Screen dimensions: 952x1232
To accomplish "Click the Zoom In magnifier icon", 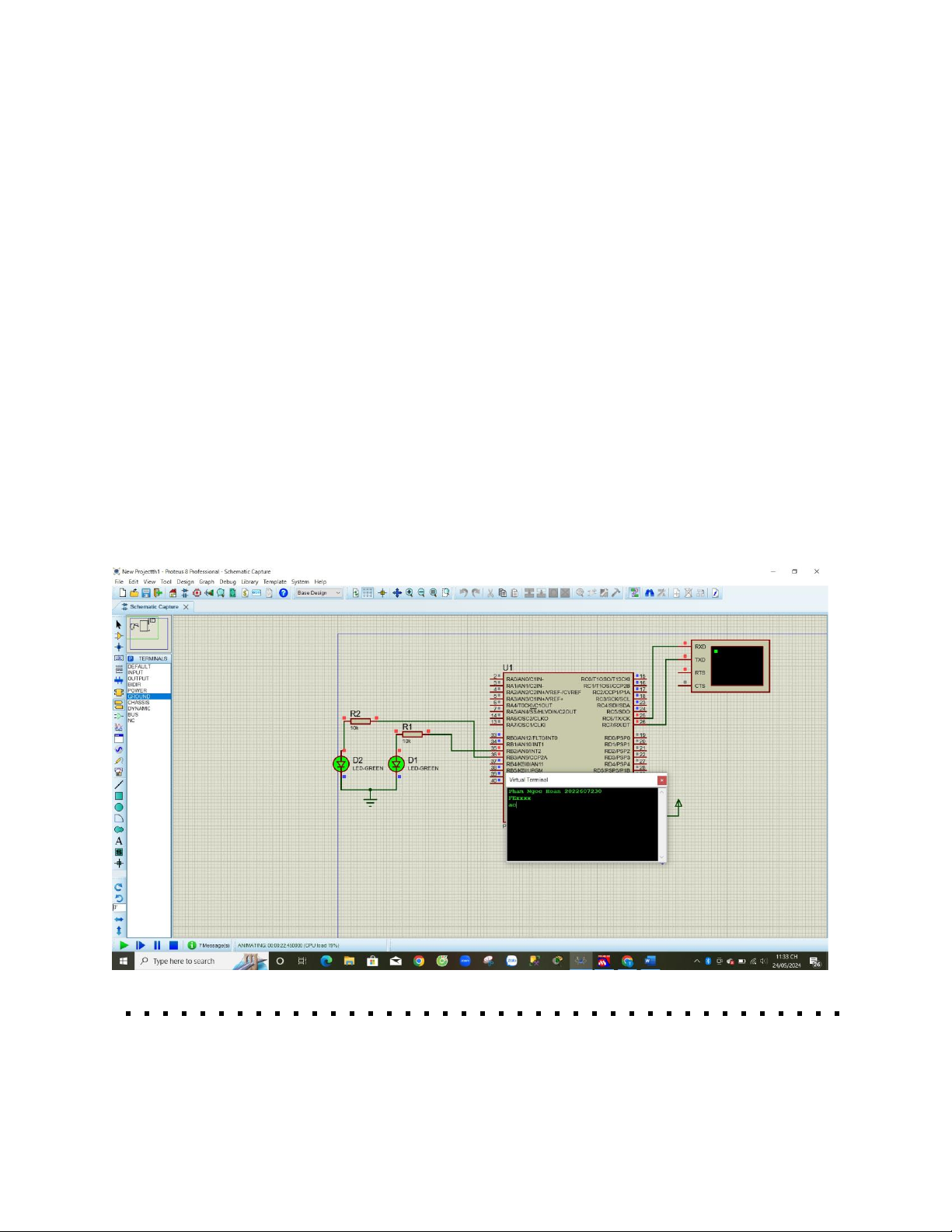I will [x=410, y=593].
